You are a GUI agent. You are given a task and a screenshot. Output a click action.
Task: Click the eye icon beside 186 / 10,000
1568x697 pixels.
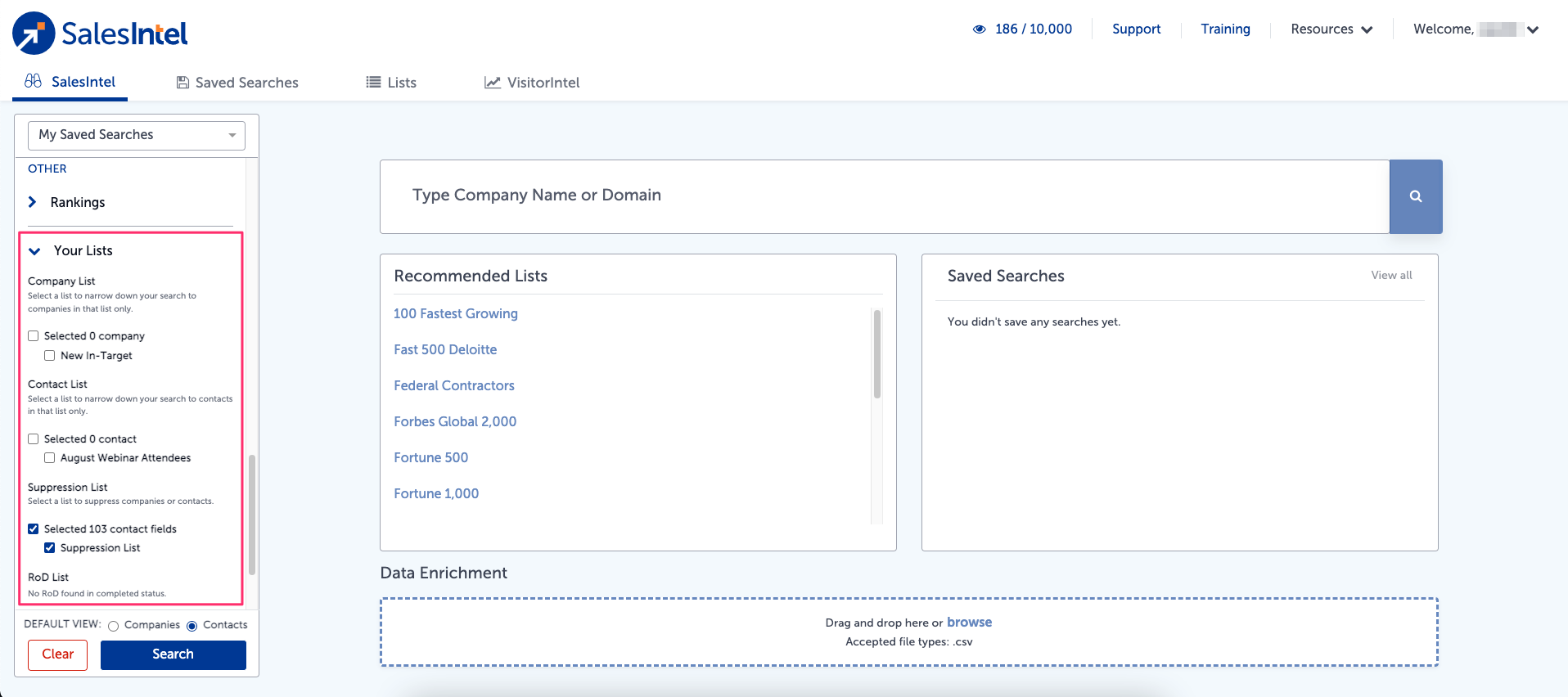(979, 29)
